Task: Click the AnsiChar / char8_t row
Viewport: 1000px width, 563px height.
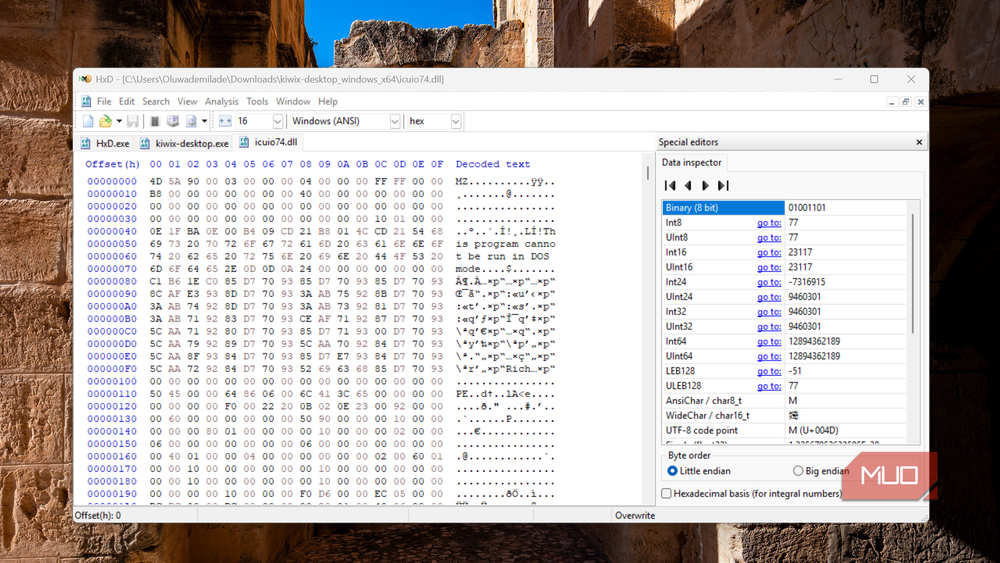Action: [784, 401]
